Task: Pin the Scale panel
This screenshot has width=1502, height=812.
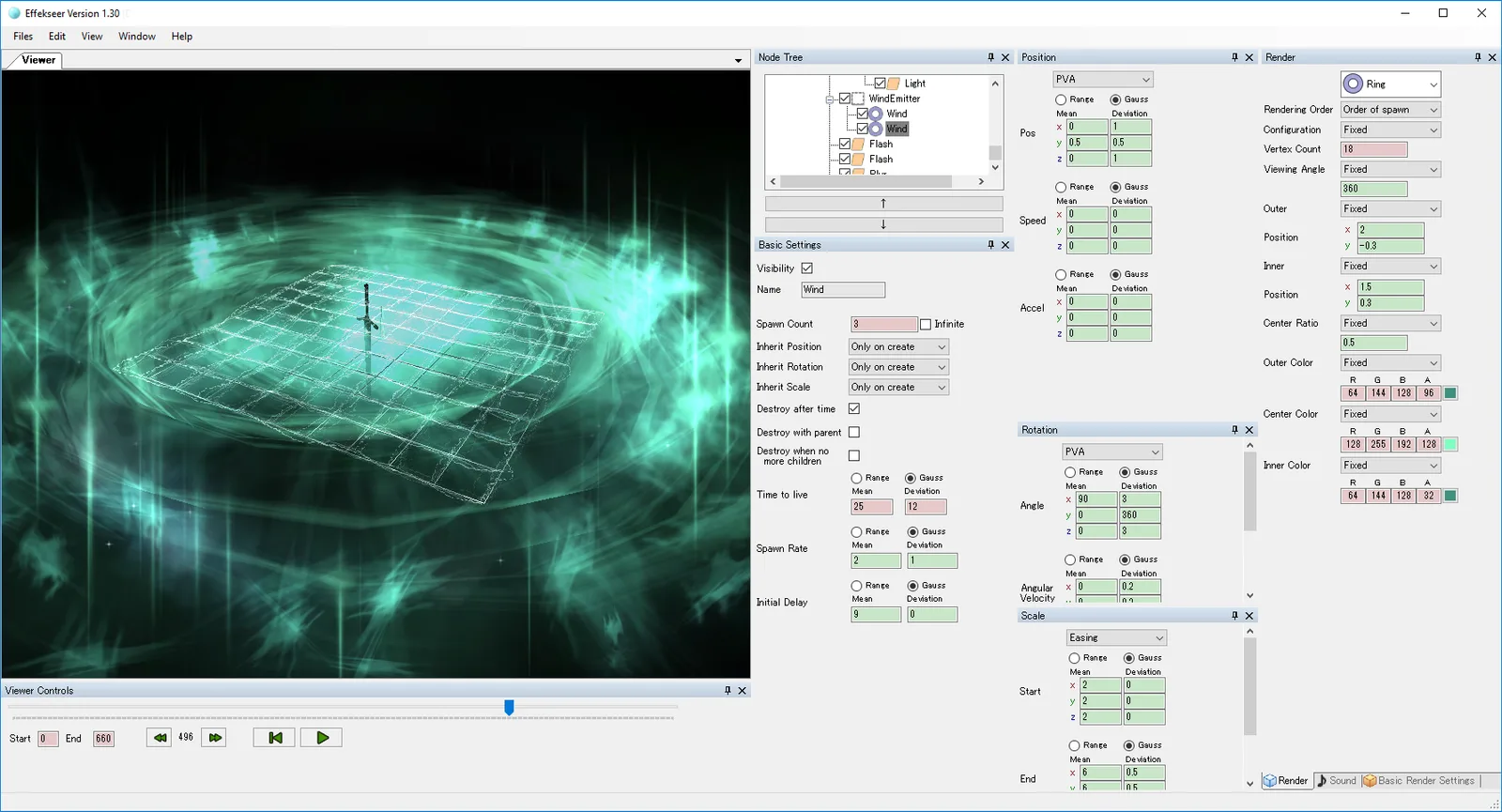Action: pyautogui.click(x=1234, y=616)
